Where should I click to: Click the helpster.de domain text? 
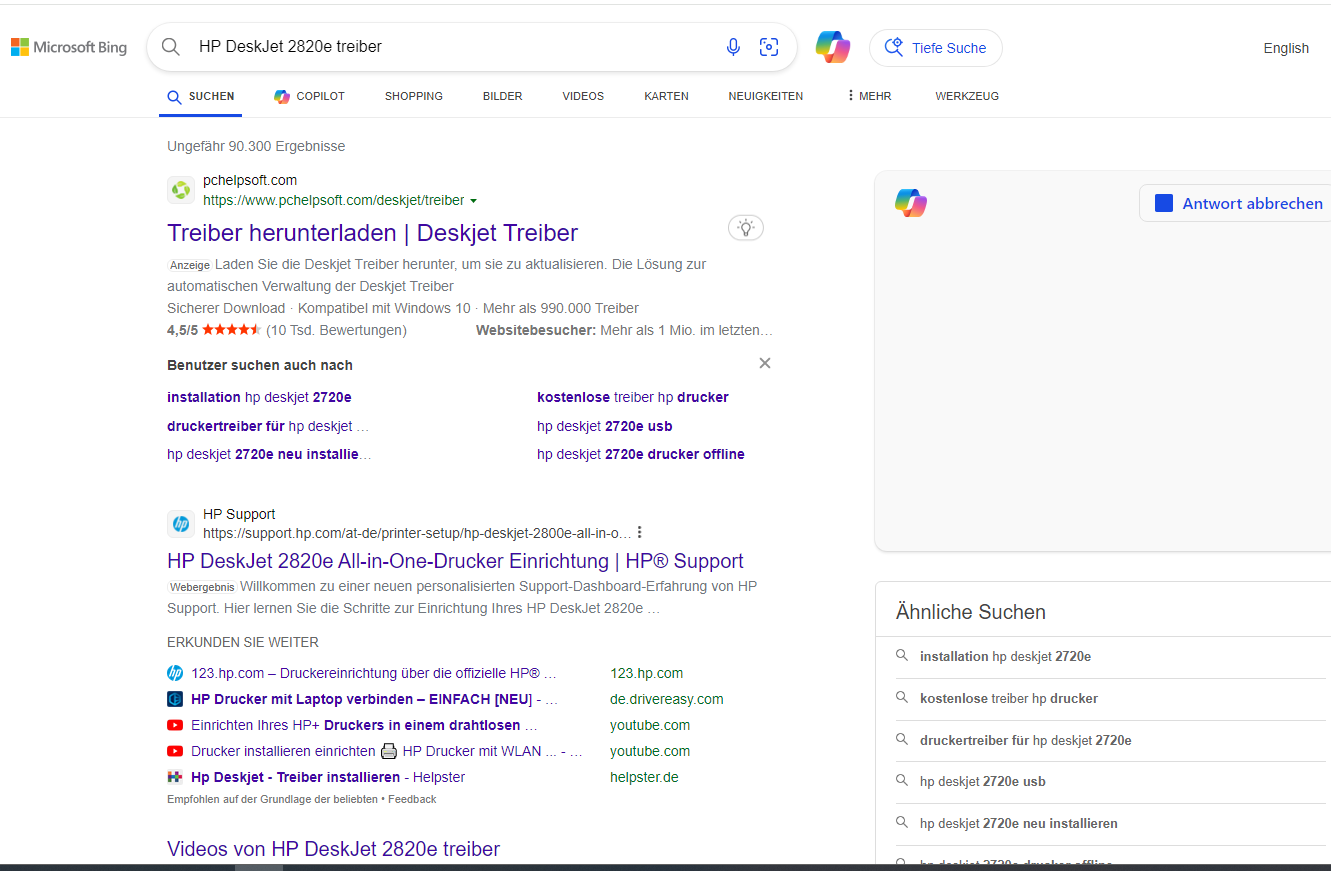644,778
